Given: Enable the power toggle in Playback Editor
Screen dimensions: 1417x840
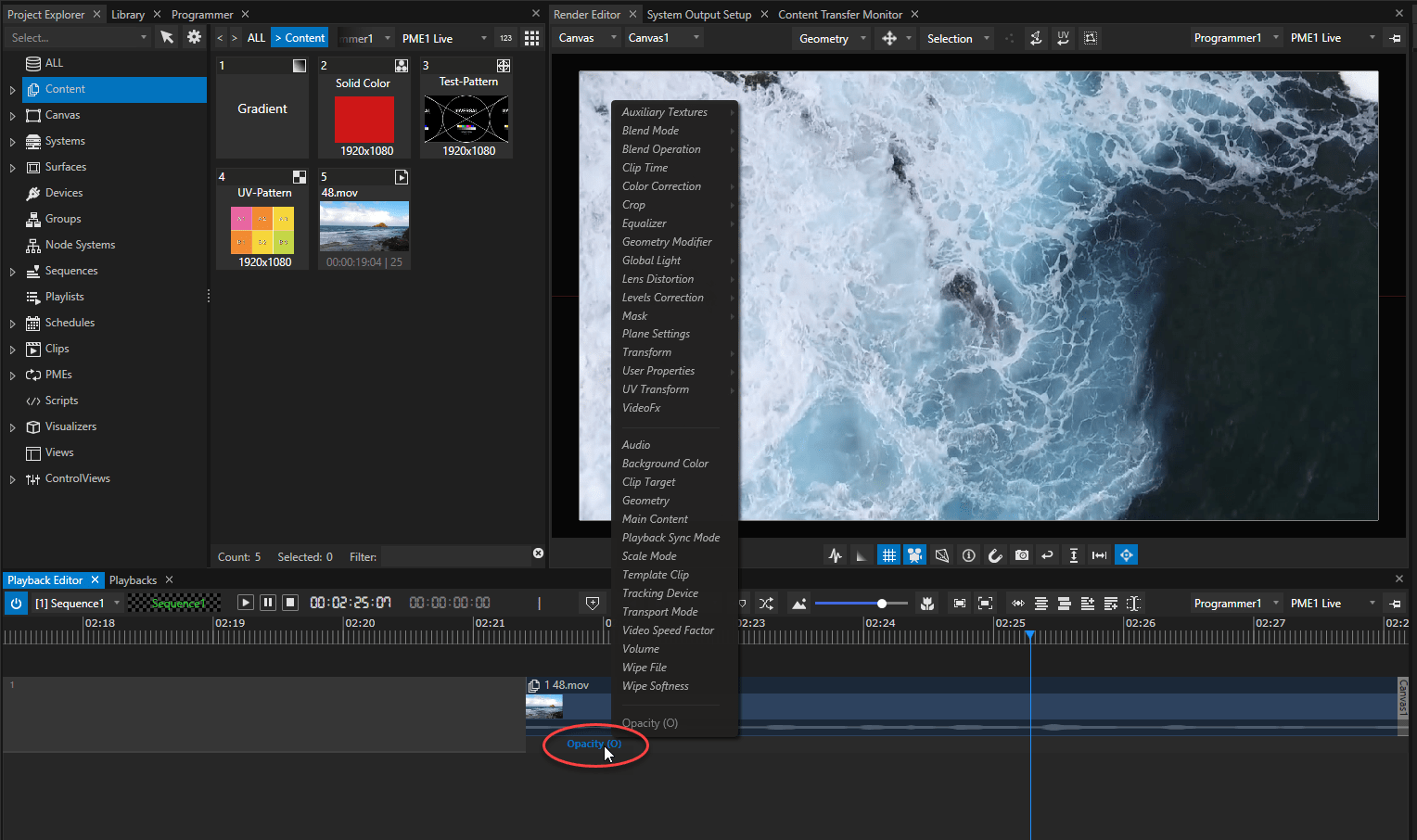Looking at the screenshot, I should [15, 602].
